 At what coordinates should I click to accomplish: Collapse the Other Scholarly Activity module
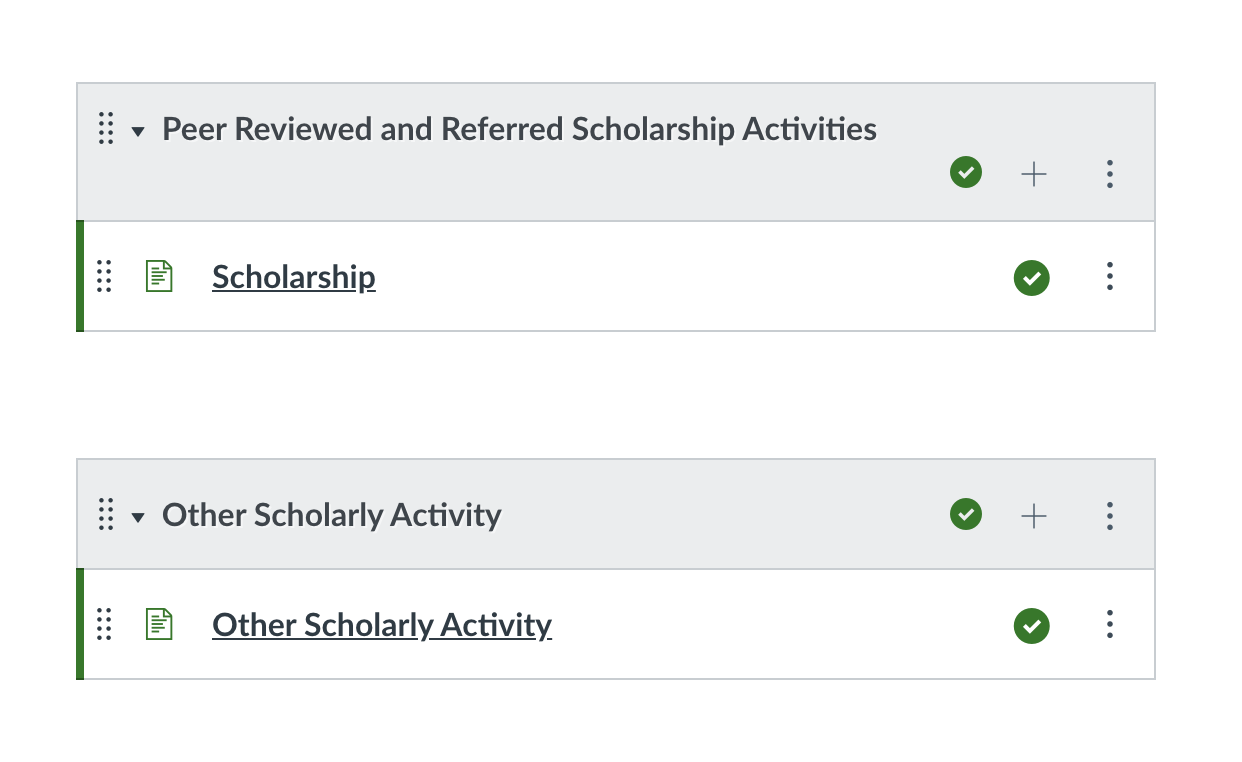coord(138,517)
